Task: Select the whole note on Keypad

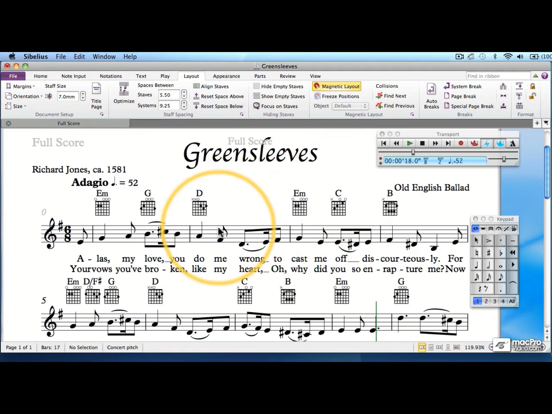Action: (501, 265)
